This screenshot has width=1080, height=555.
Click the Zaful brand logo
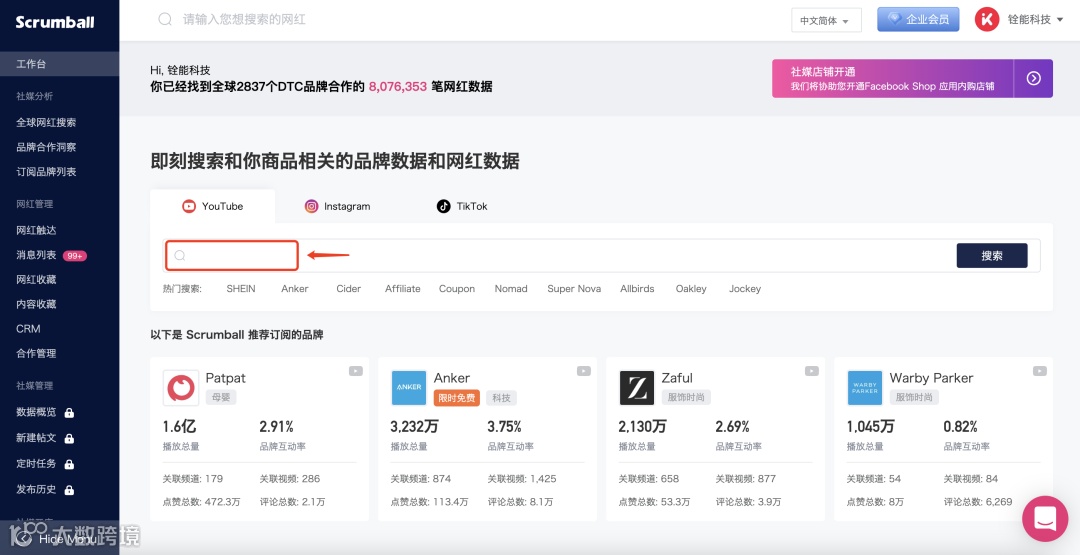[637, 388]
